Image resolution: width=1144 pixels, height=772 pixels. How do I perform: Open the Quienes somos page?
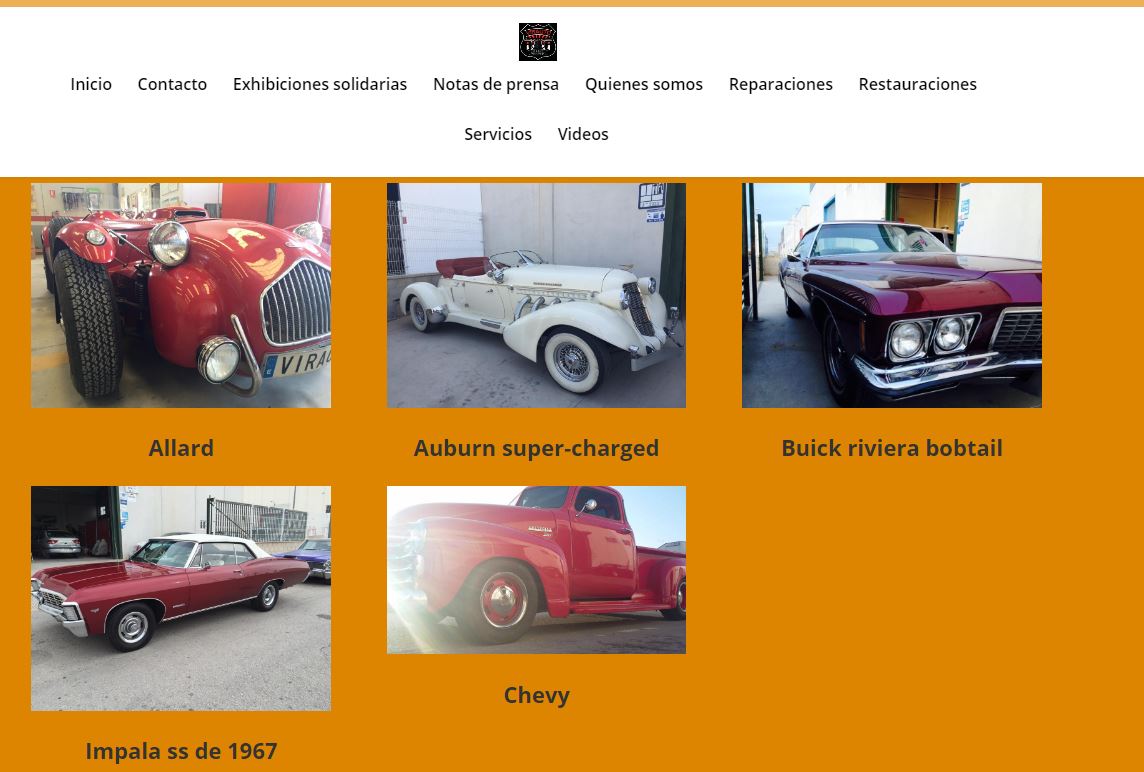pos(644,84)
